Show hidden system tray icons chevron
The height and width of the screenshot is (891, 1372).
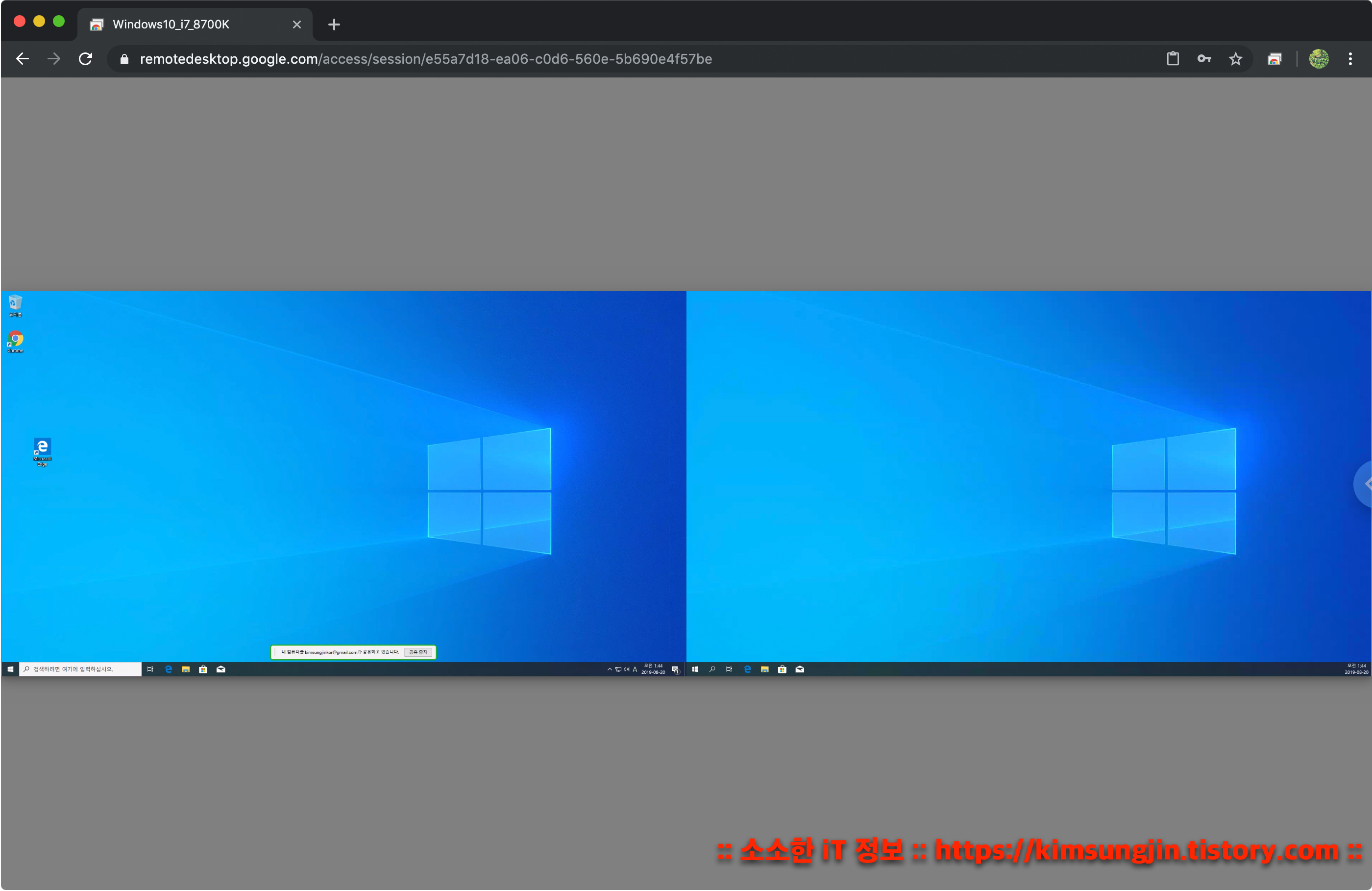610,669
